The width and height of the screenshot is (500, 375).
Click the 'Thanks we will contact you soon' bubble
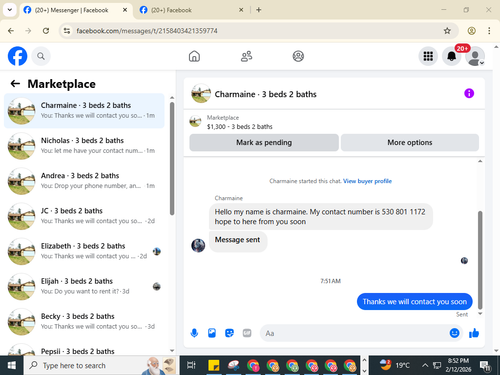coord(414,302)
